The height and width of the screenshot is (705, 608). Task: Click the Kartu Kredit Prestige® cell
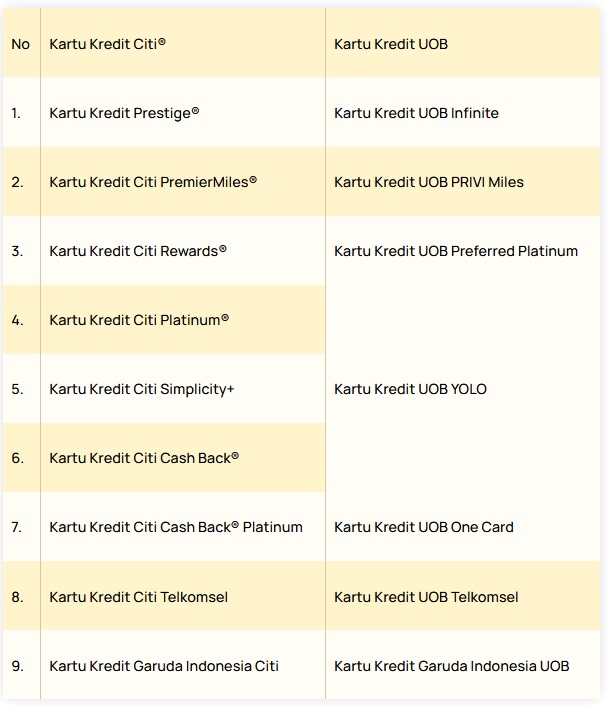[124, 113]
